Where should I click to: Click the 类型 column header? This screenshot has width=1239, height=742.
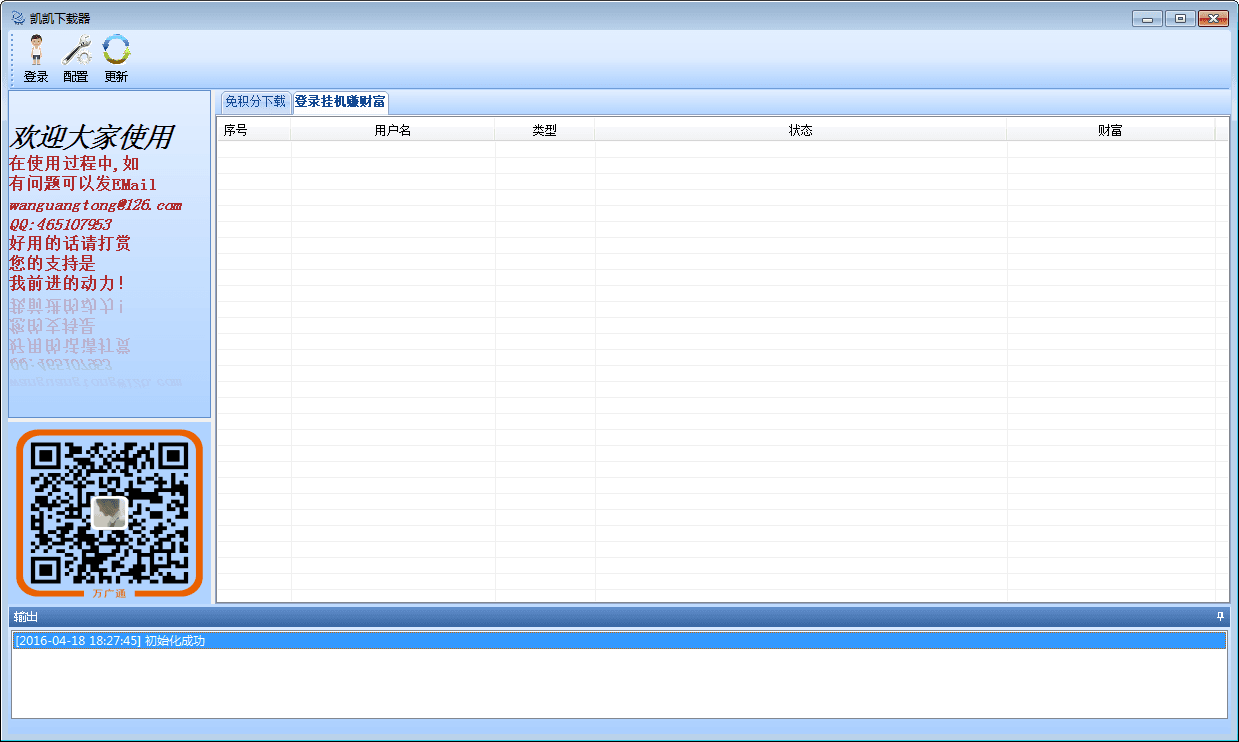pos(545,130)
